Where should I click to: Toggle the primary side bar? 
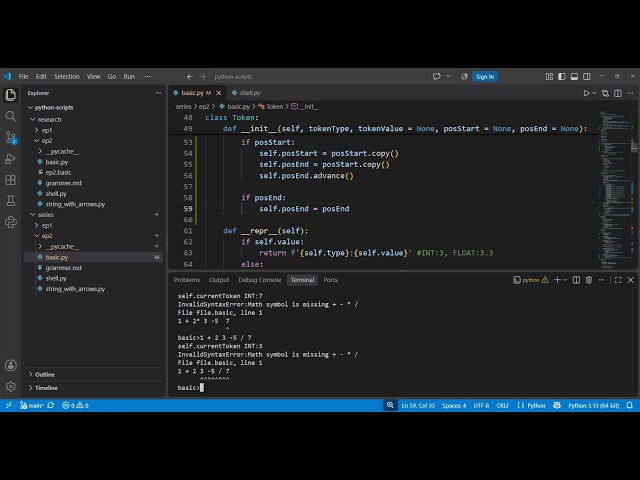point(562,76)
